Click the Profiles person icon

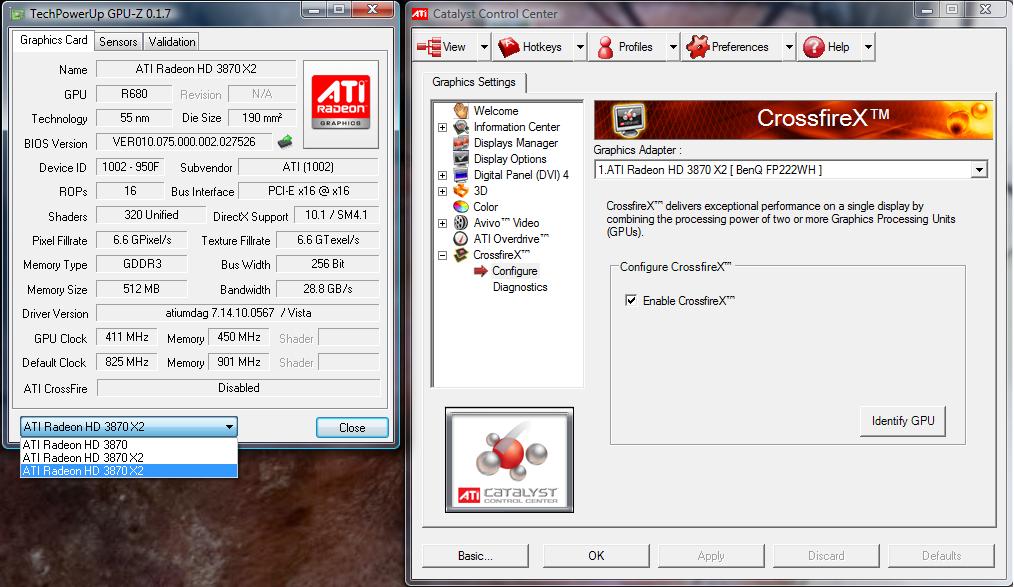pos(605,47)
